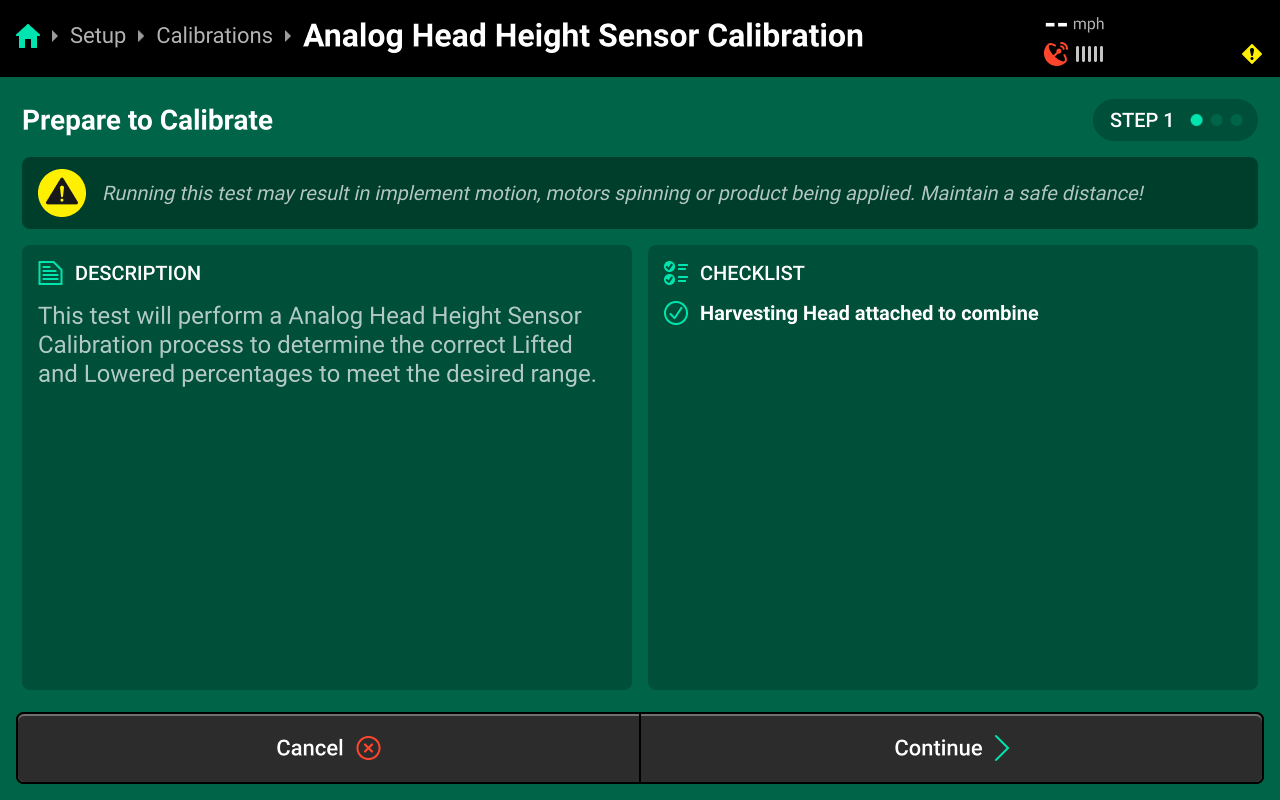Click the Description document icon
The height and width of the screenshot is (800, 1280).
[50, 273]
